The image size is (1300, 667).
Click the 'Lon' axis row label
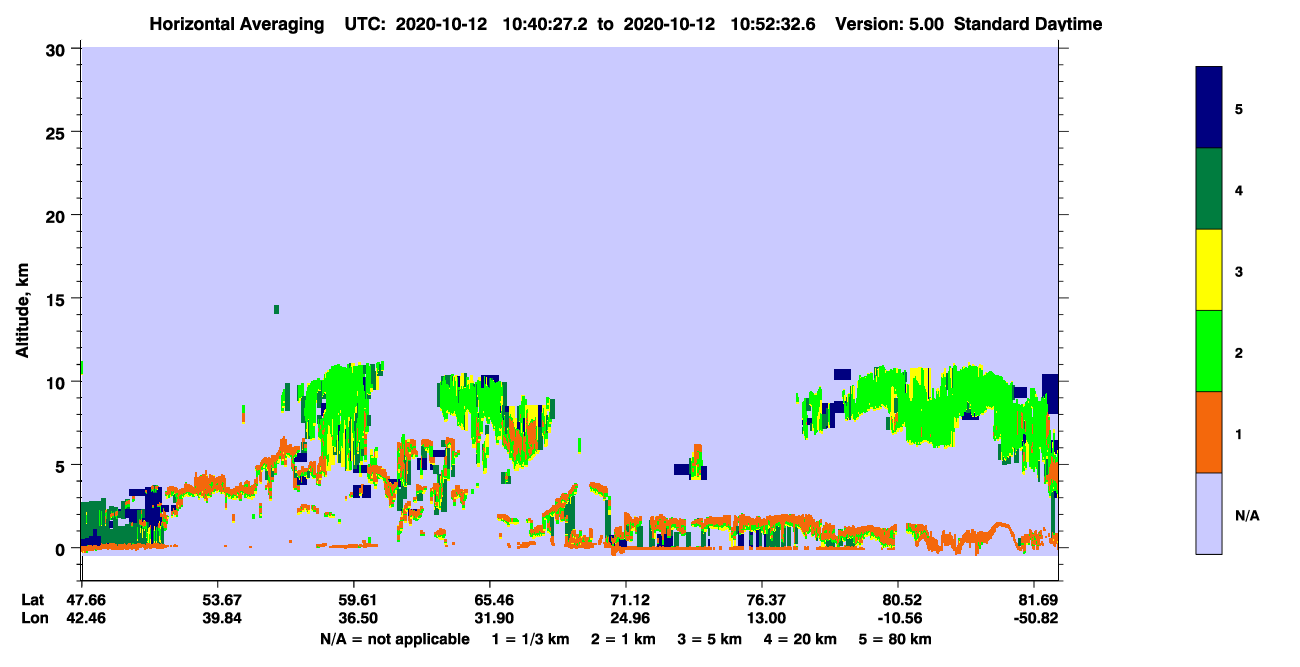pos(34,618)
